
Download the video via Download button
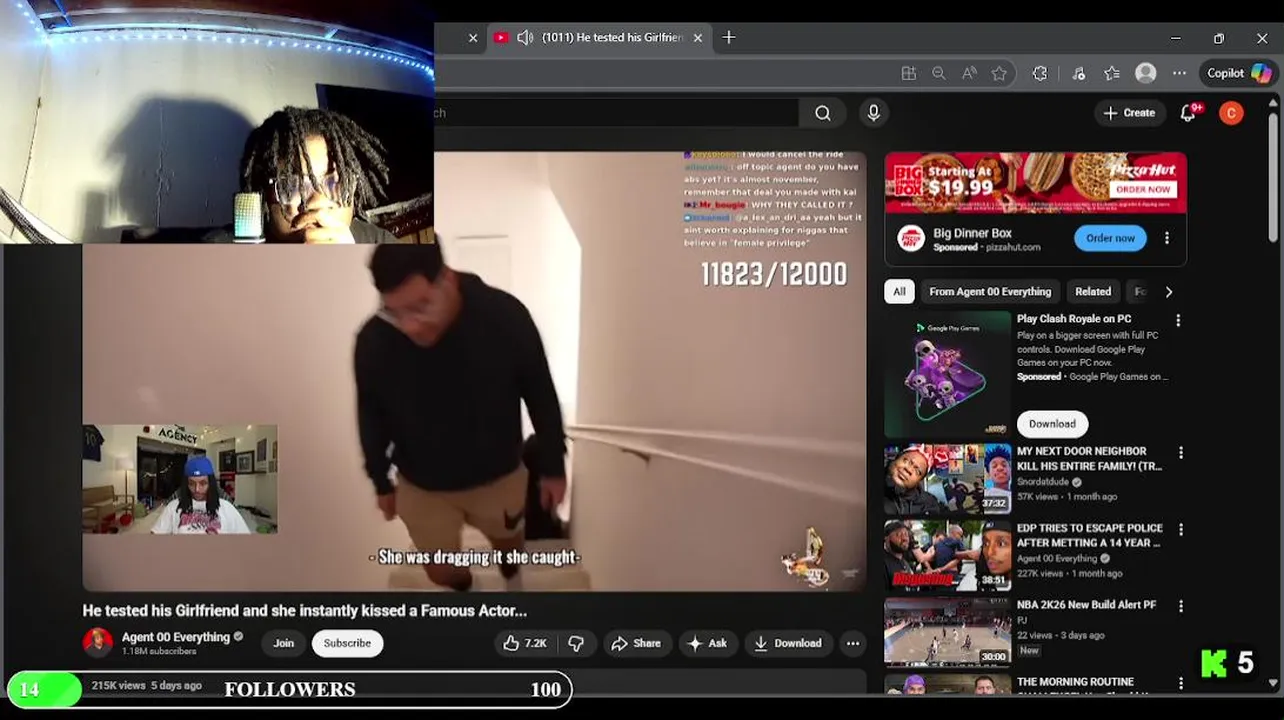[788, 643]
